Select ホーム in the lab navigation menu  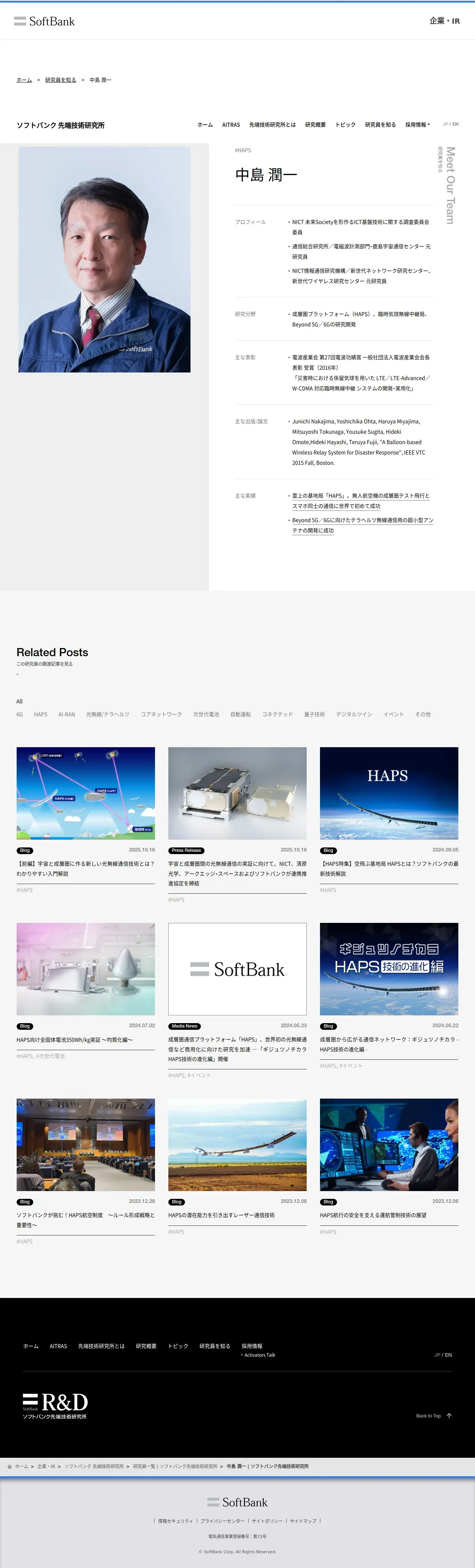(205, 125)
